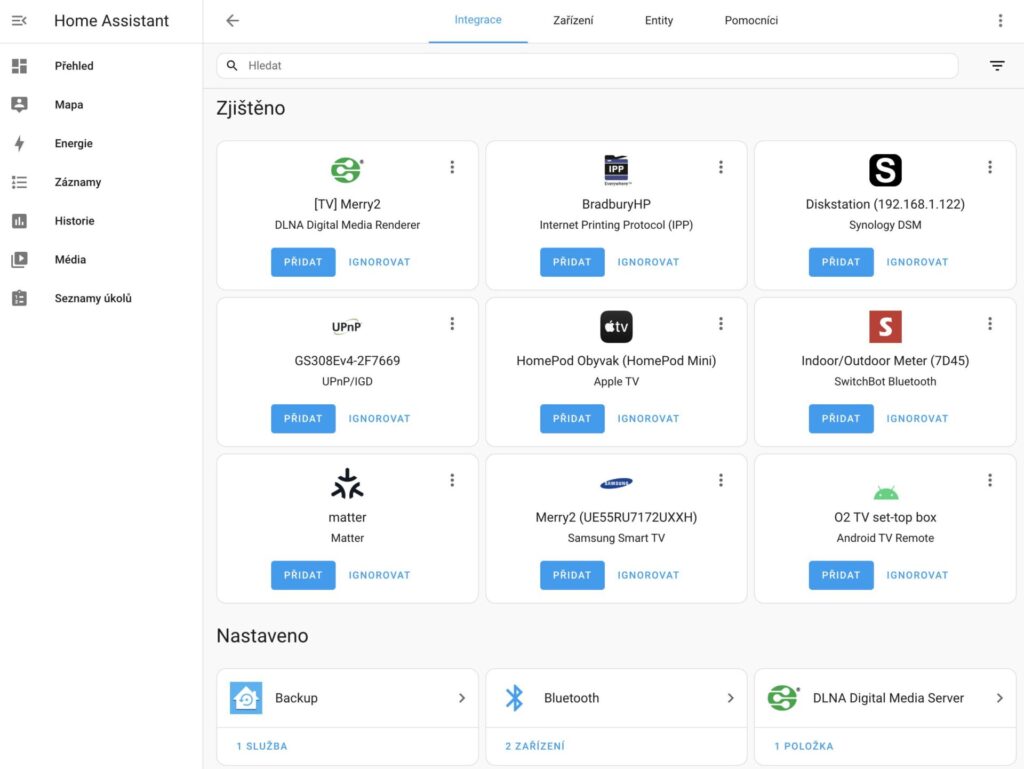Click the Samsung logo on Merry2 card
The width and height of the screenshot is (1024, 769).
[616, 484]
